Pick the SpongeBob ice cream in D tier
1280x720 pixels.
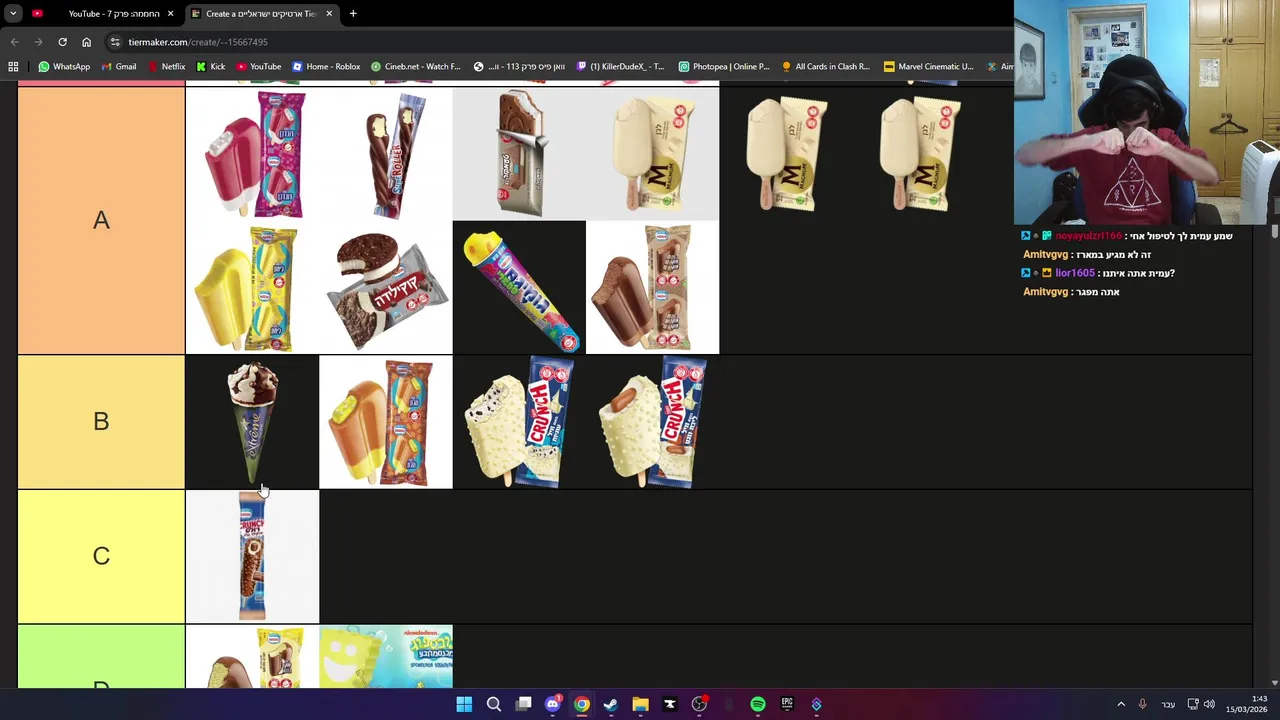point(386,656)
